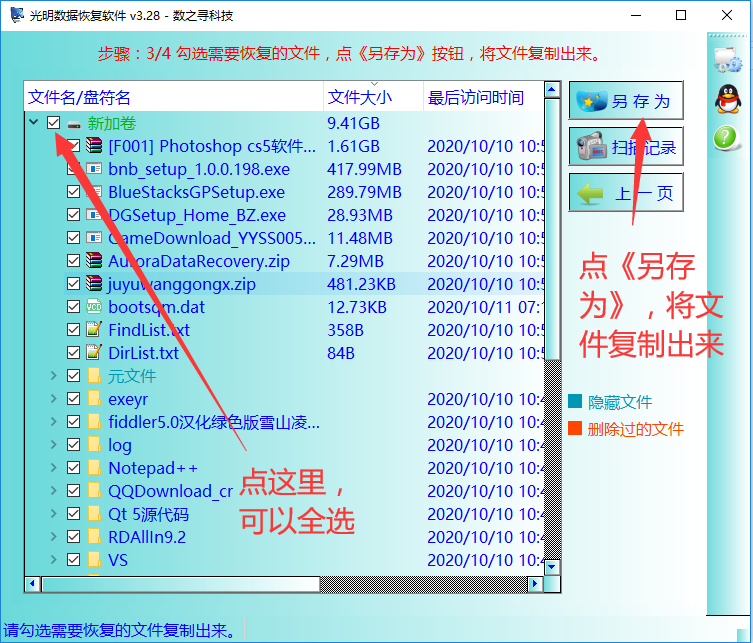Click the scroll up arrow of file list
Image resolution: width=753 pixels, height=643 pixels.
coord(552,90)
